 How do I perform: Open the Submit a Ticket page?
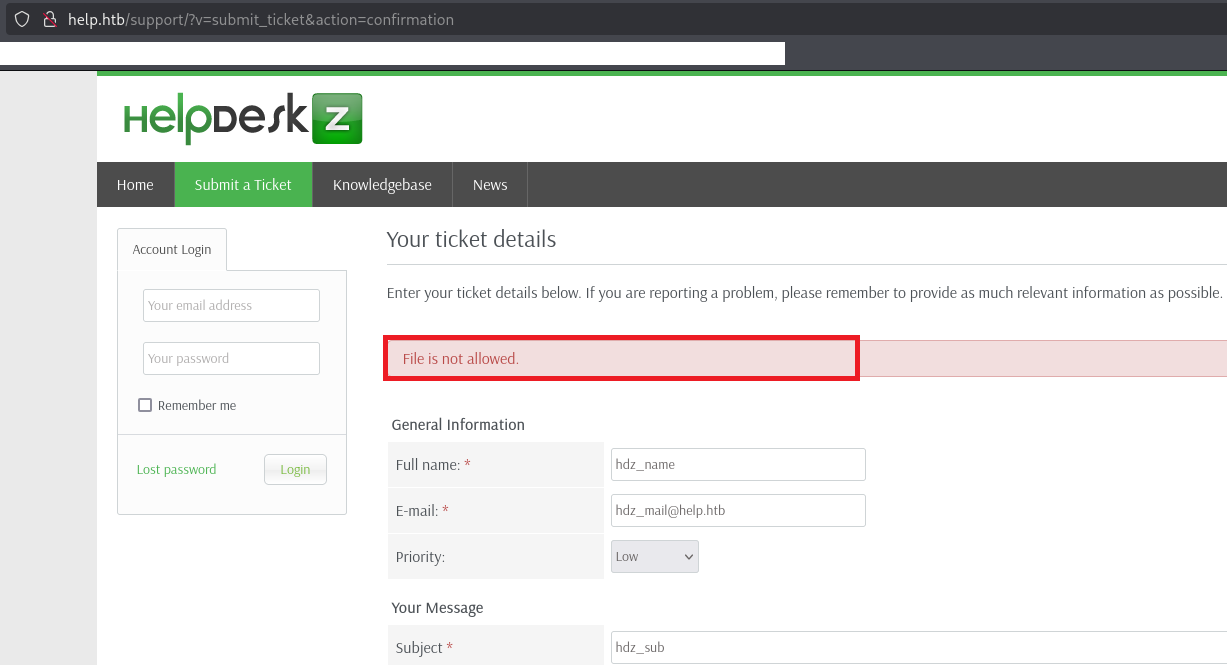click(x=243, y=185)
